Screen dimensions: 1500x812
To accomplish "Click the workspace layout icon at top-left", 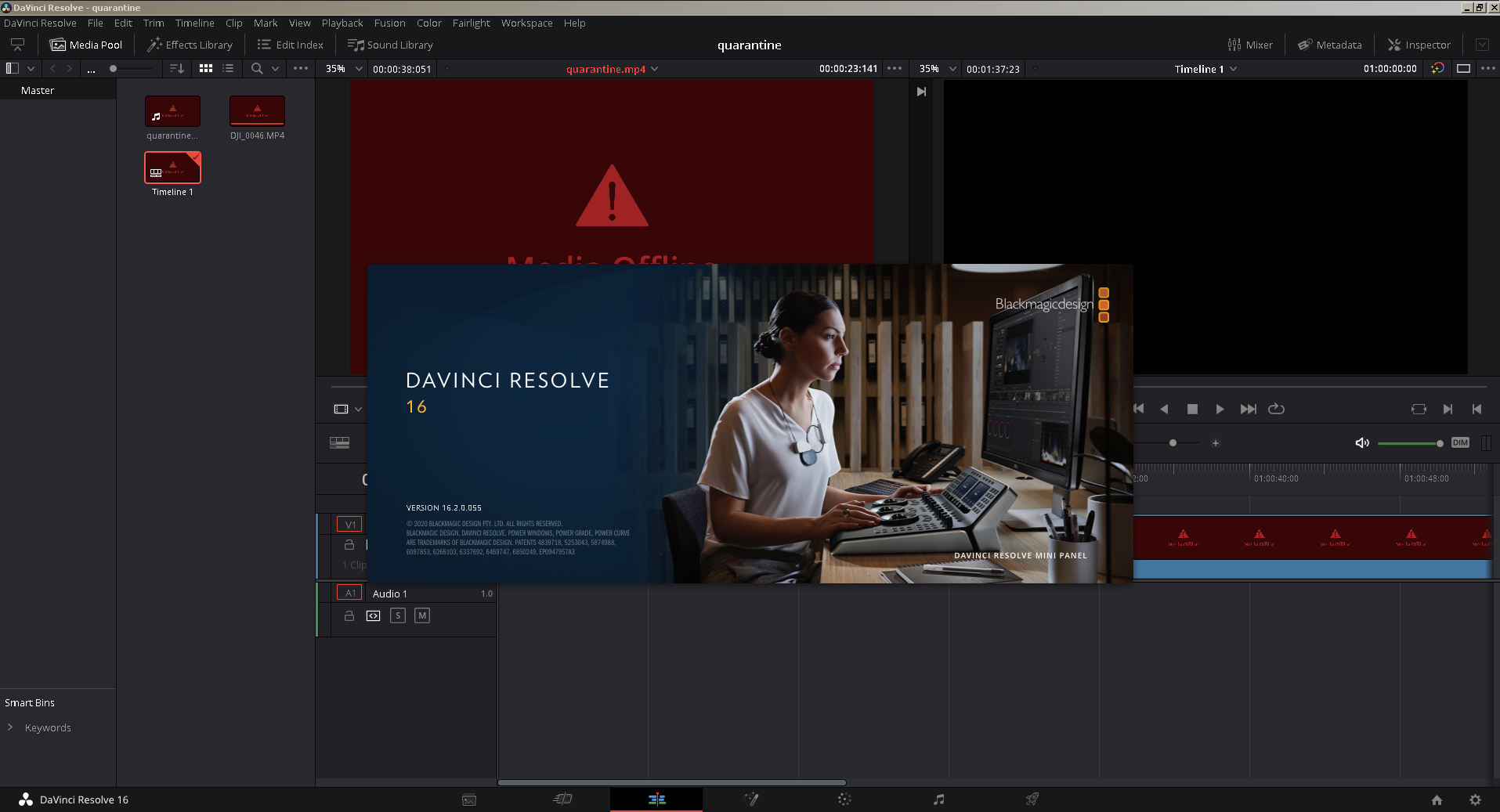I will pyautogui.click(x=17, y=45).
